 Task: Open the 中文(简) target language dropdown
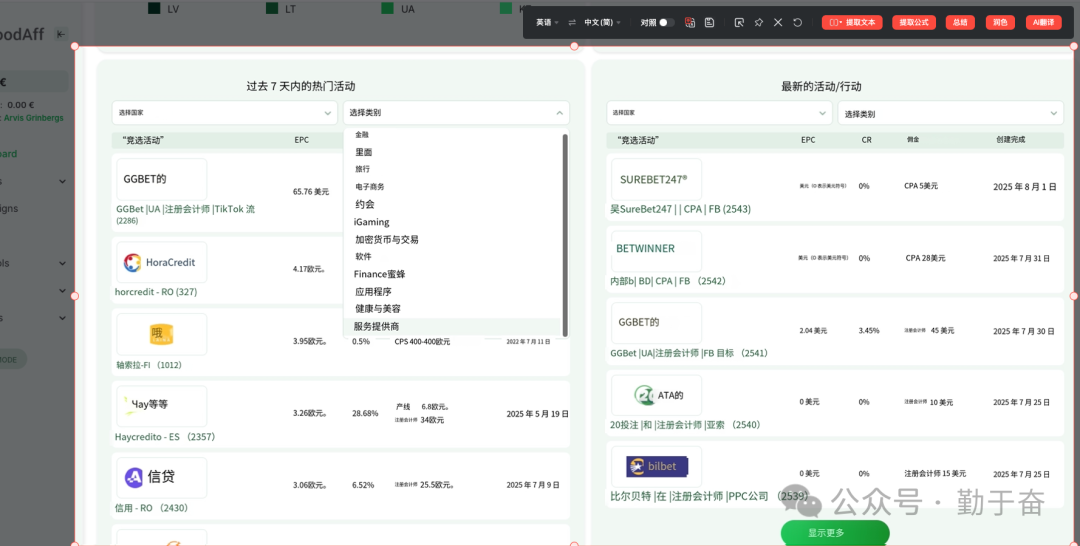(602, 23)
